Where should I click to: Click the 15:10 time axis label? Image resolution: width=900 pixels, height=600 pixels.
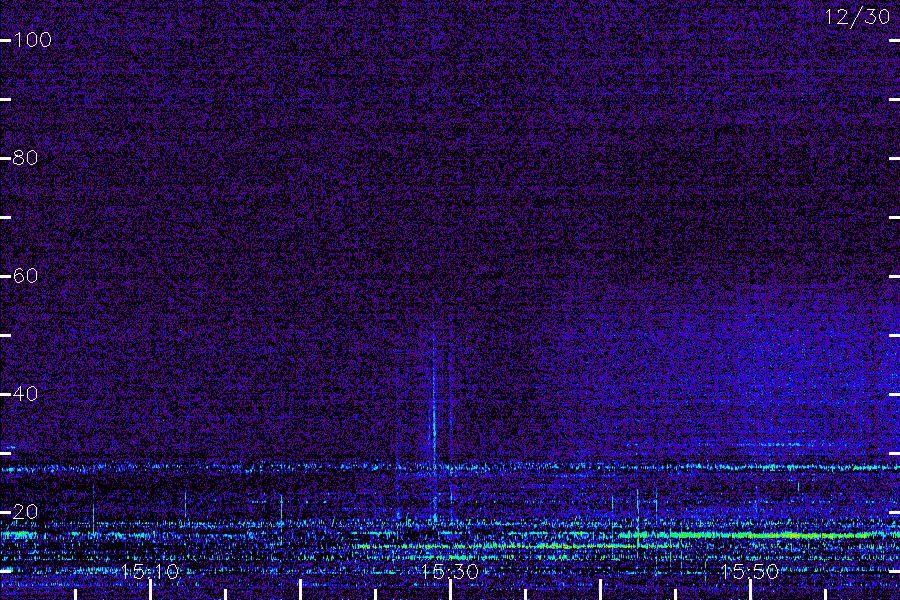150,571
